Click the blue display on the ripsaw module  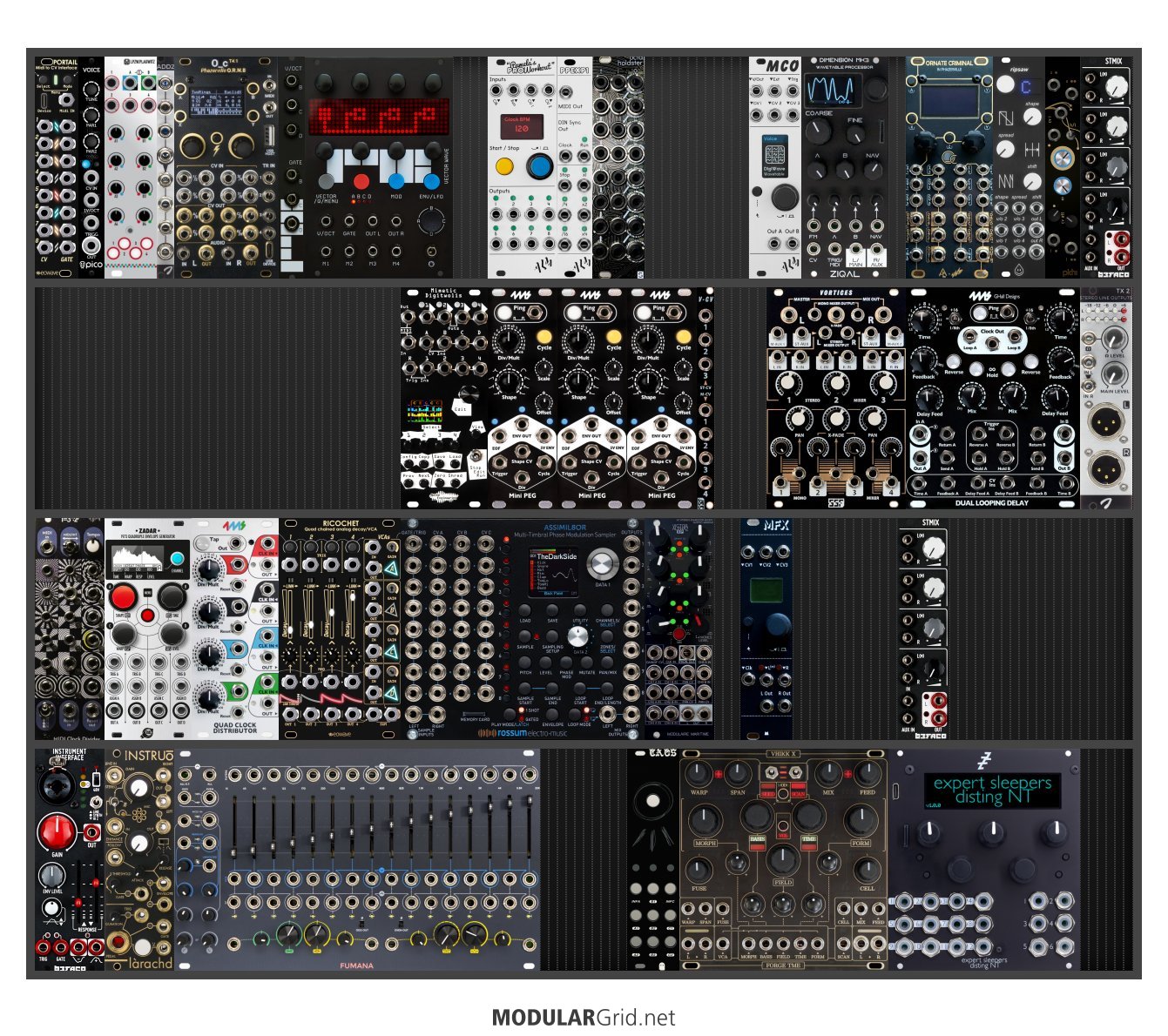click(x=1027, y=86)
